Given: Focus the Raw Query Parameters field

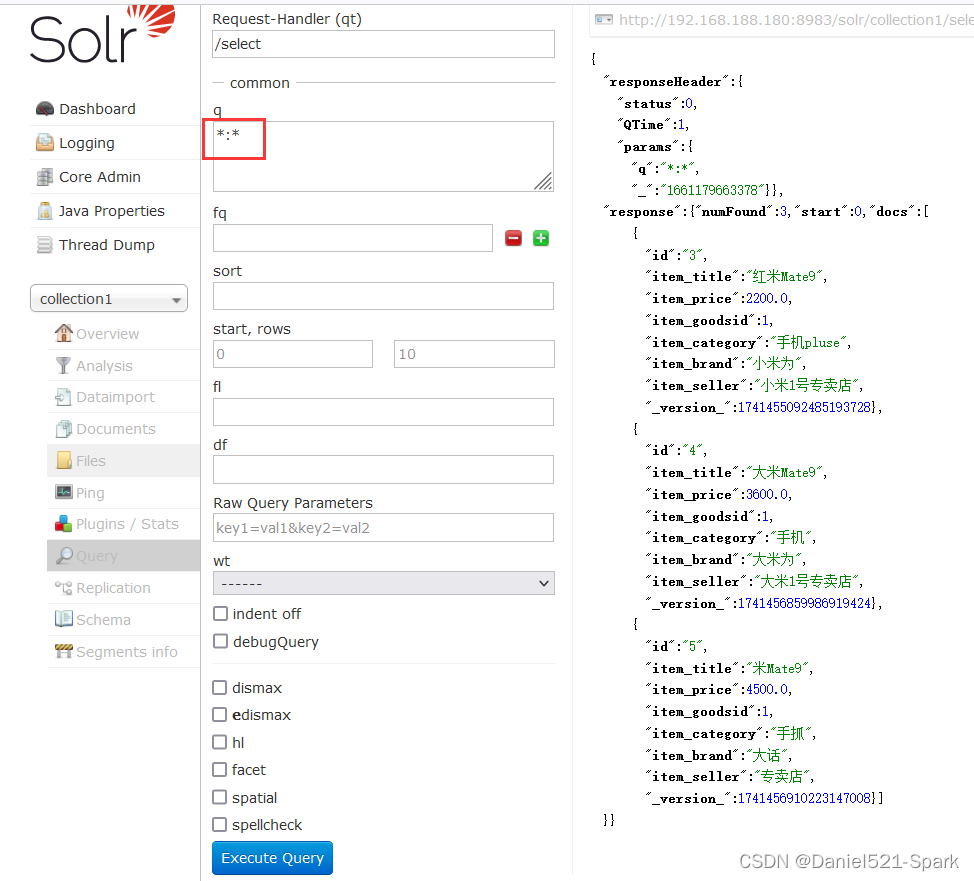Looking at the screenshot, I should click(383, 528).
